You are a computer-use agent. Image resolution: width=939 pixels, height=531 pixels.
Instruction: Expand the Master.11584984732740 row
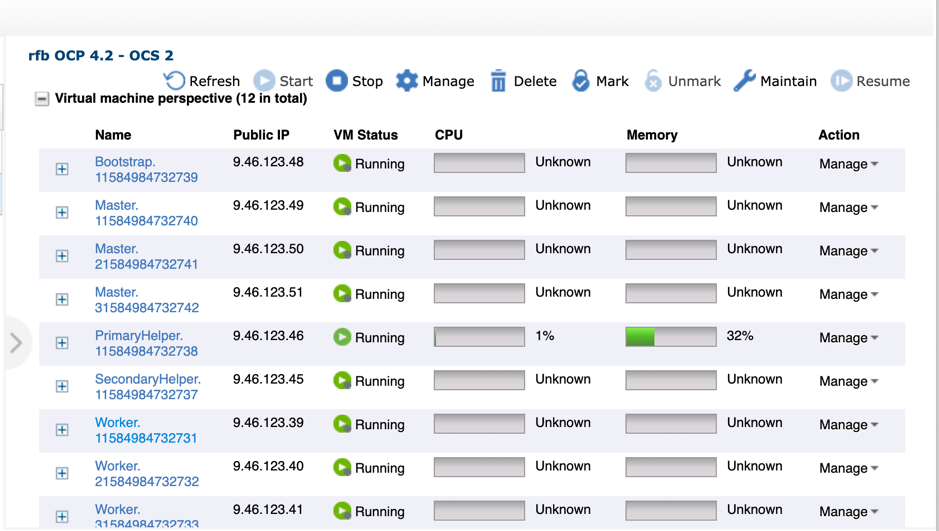pyautogui.click(x=62, y=213)
